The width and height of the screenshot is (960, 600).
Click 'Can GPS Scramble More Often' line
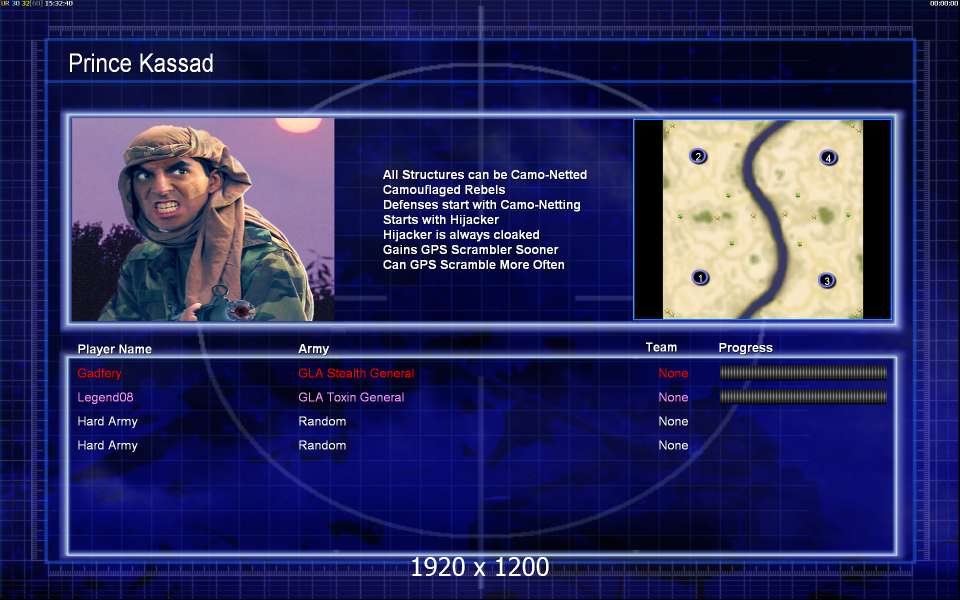[x=473, y=264]
